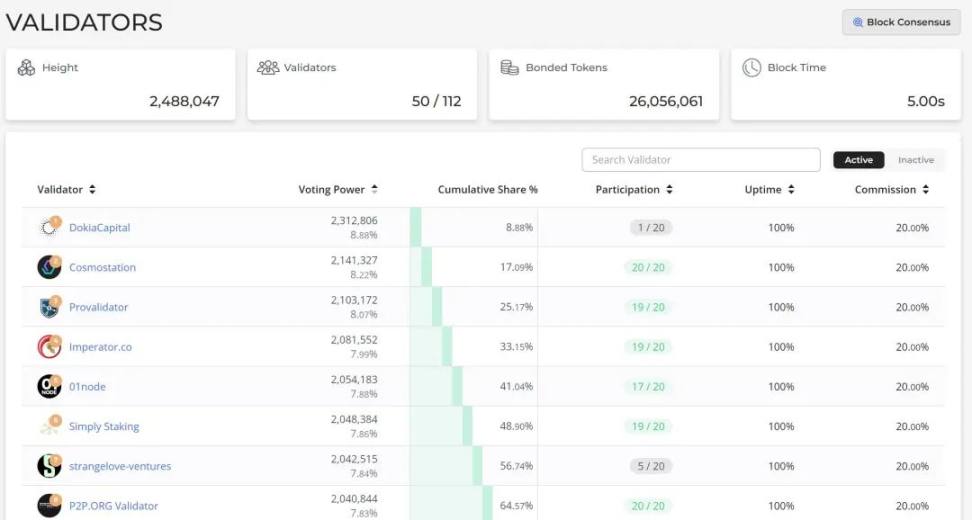Click the strangelove-ventures logo icon

pos(49,466)
